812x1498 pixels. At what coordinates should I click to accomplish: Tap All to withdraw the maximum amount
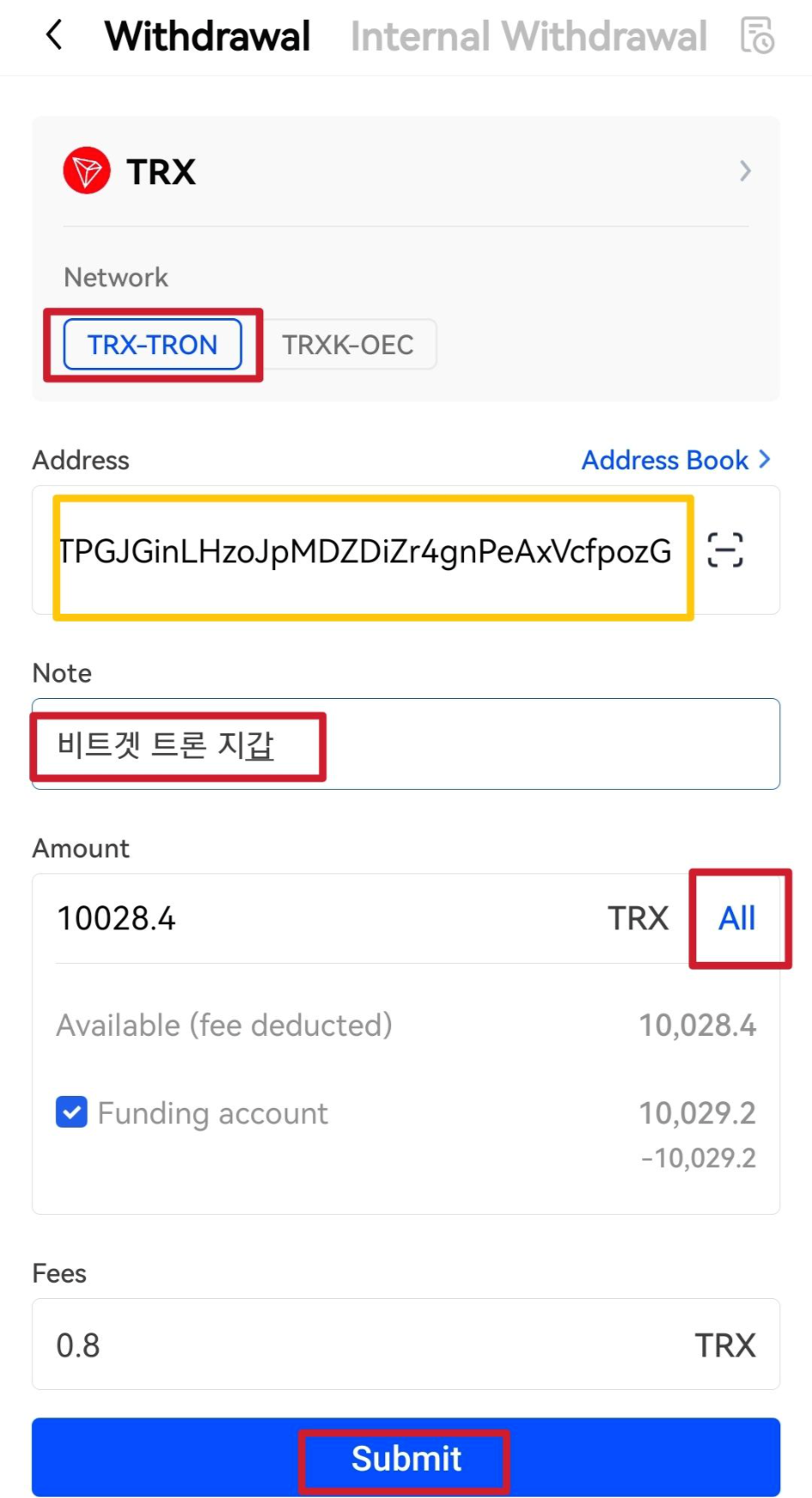pos(737,918)
